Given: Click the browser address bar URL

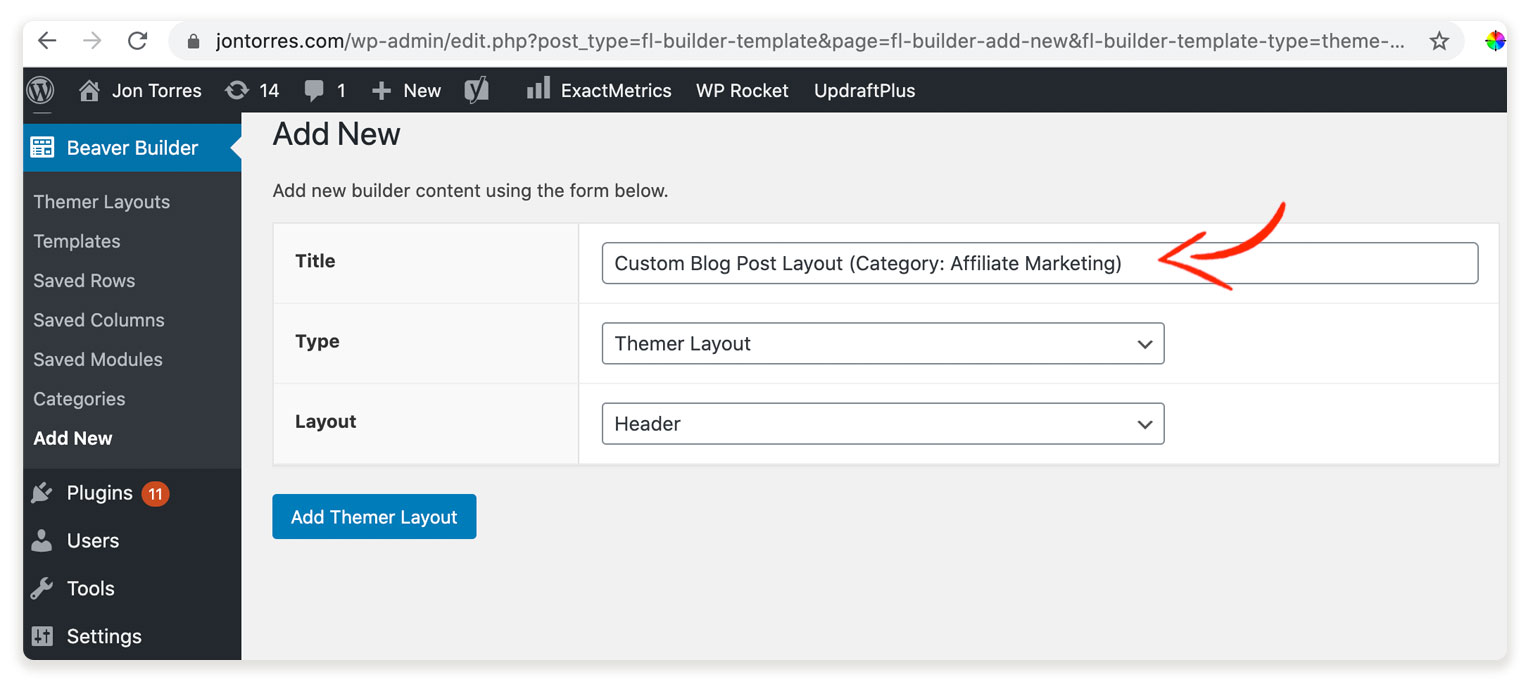Looking at the screenshot, I should pos(810,41).
